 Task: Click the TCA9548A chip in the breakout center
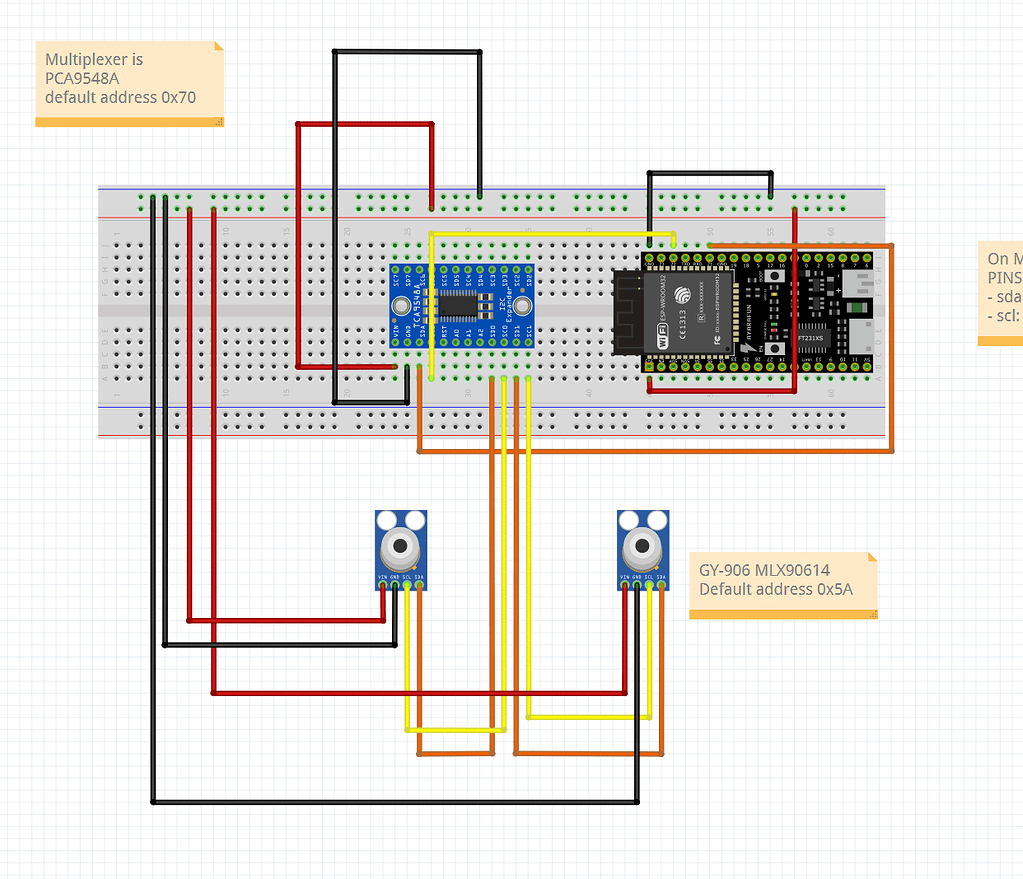coord(458,305)
